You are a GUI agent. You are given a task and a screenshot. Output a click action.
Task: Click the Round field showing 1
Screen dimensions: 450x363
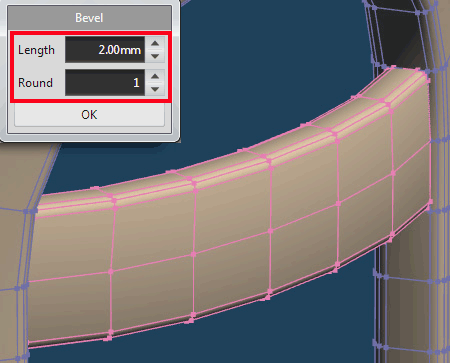(105, 82)
